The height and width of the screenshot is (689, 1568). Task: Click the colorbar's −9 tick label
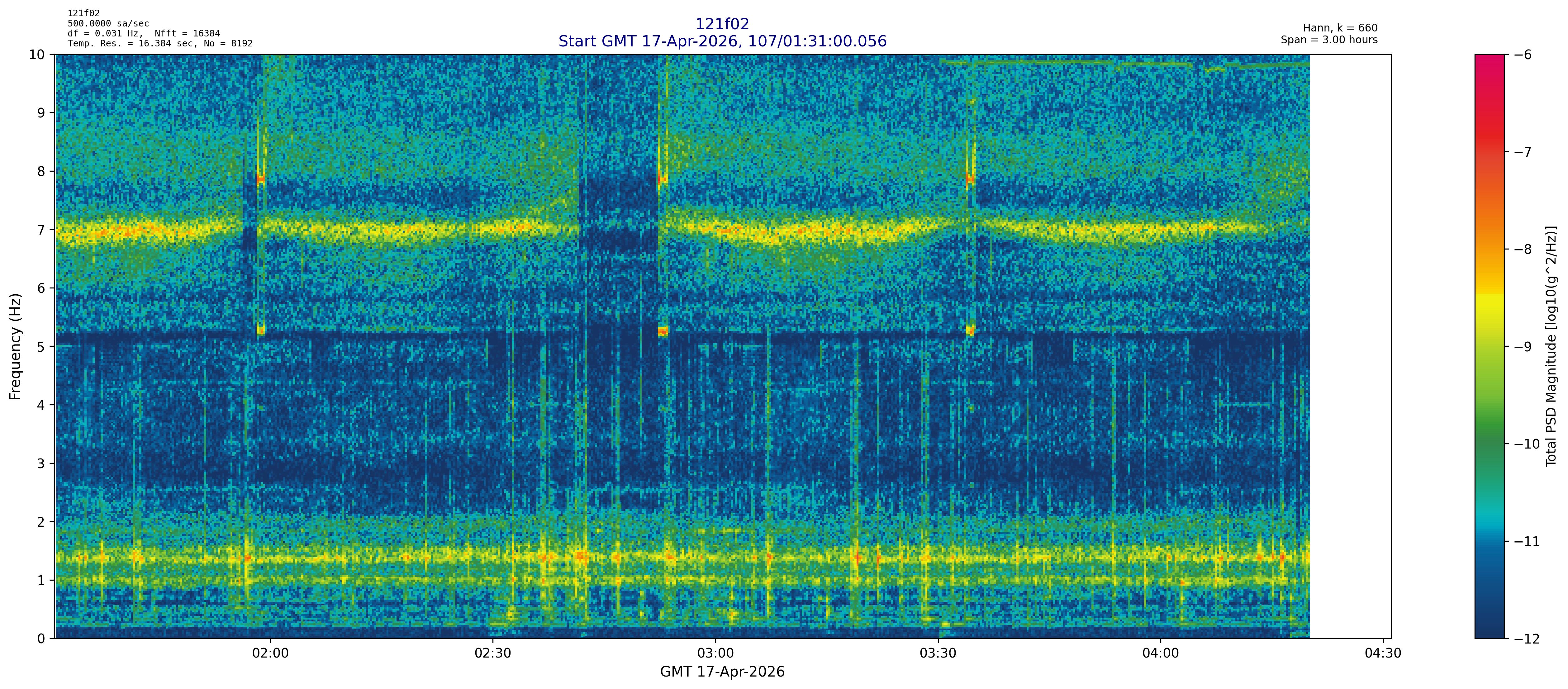click(1522, 347)
